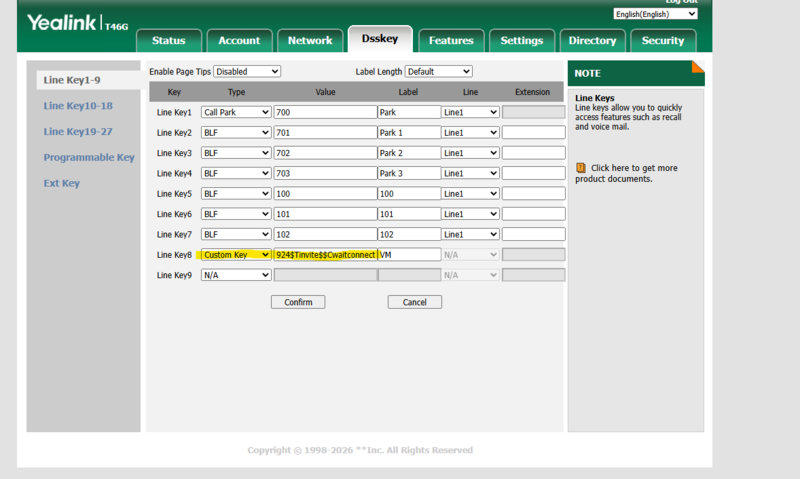Open Line Key3 Type dropdown
This screenshot has height=479, width=800.
[x=236, y=153]
